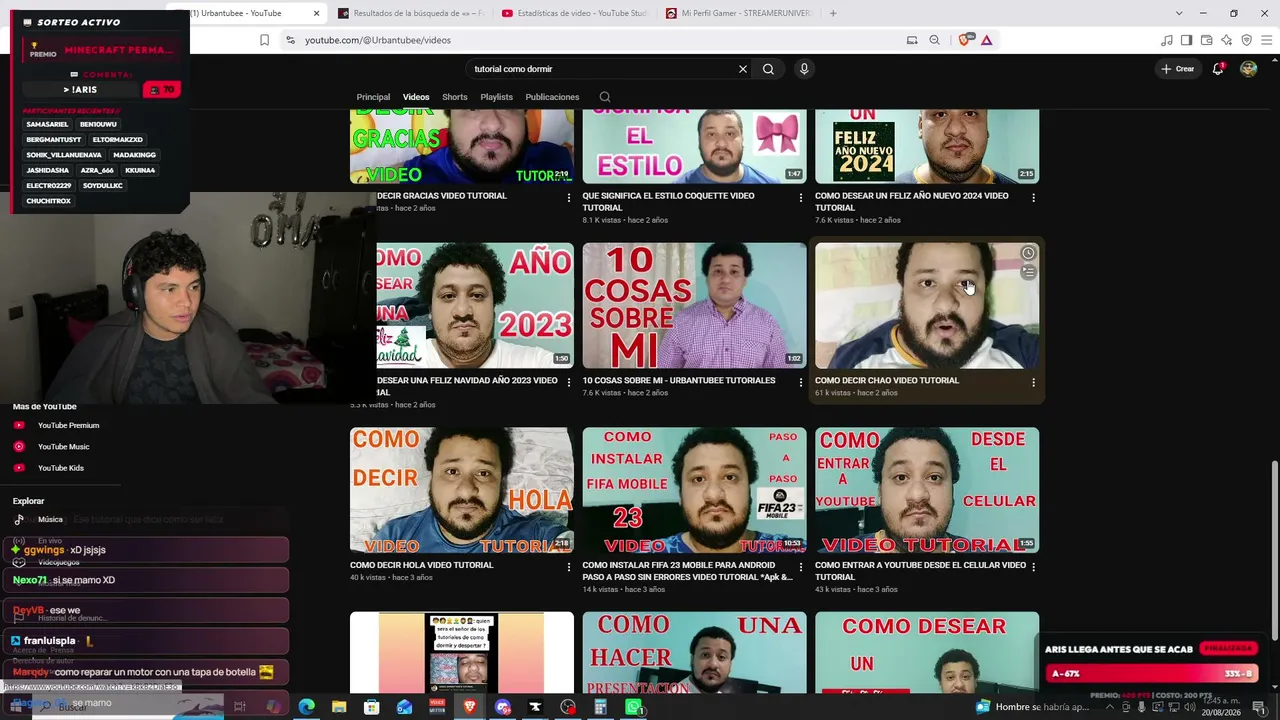The image size is (1280, 720).
Task: Click the cast/install screen icon in address bar
Action: point(911,40)
